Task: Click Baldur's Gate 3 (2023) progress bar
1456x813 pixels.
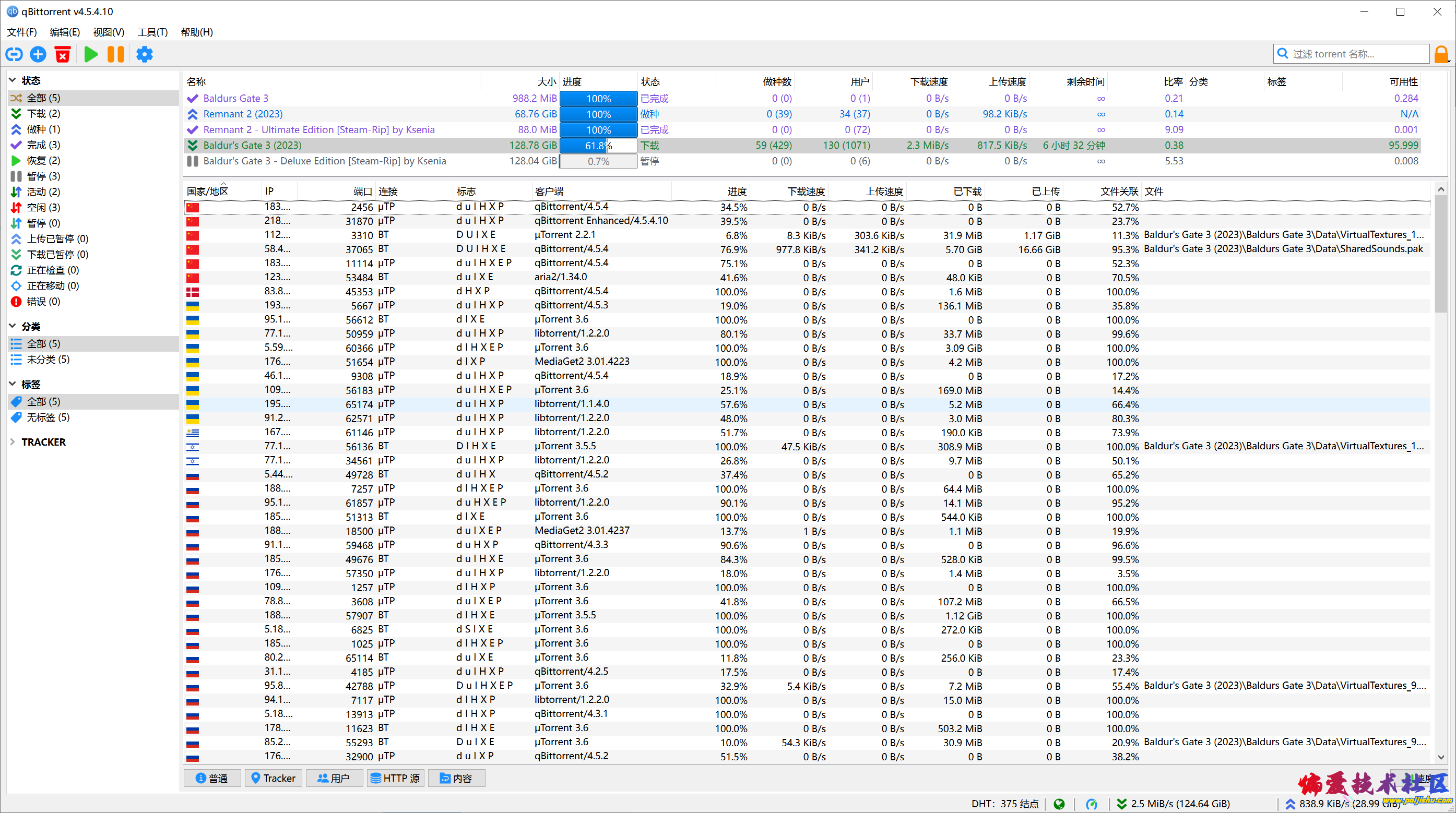Action: [599, 145]
